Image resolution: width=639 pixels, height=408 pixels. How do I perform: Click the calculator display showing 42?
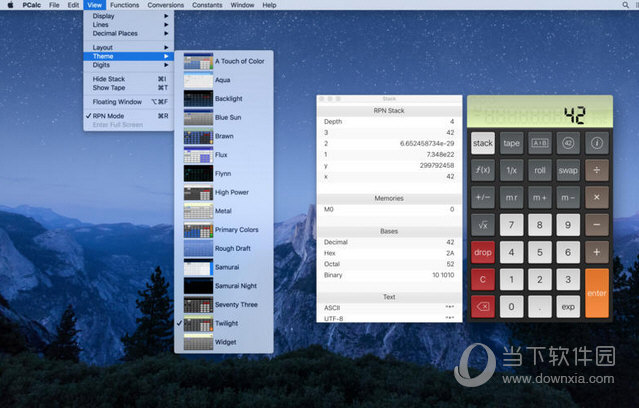click(x=540, y=112)
